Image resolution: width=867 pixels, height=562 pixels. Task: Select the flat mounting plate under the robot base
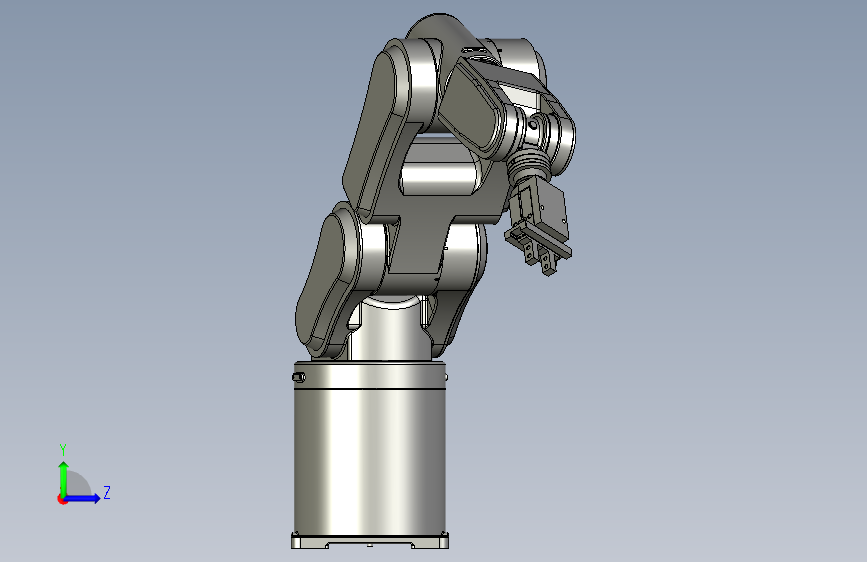(x=370, y=540)
